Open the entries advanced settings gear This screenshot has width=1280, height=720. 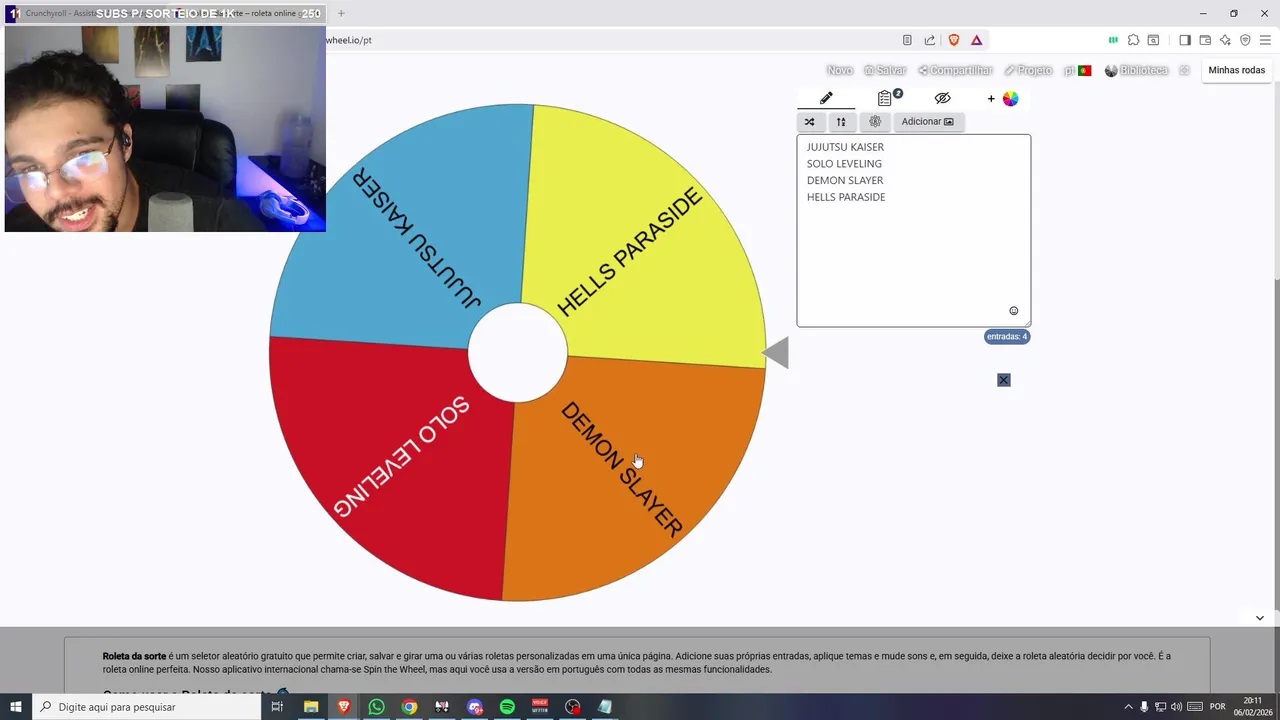(875, 122)
